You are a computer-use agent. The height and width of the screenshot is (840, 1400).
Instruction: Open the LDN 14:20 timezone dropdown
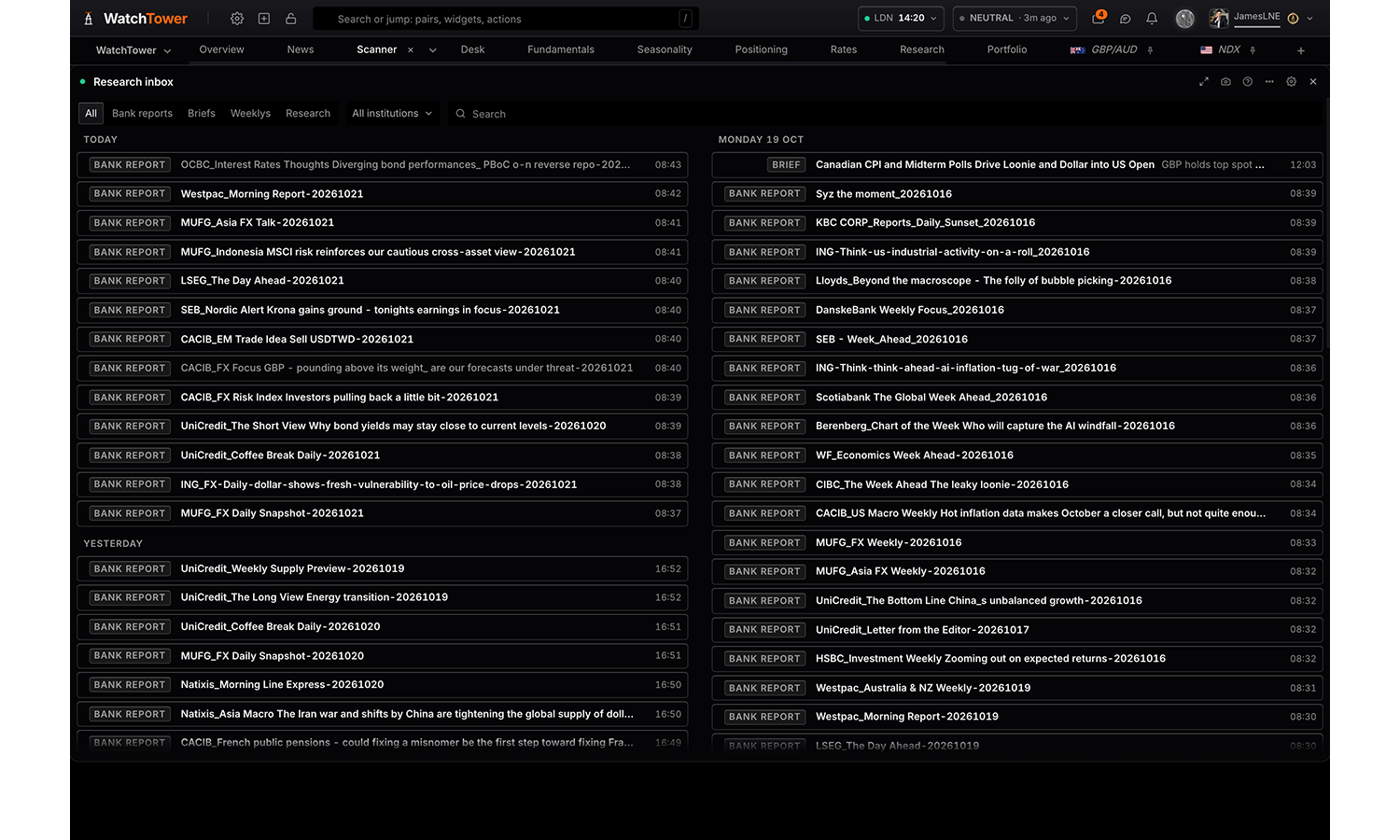point(902,18)
